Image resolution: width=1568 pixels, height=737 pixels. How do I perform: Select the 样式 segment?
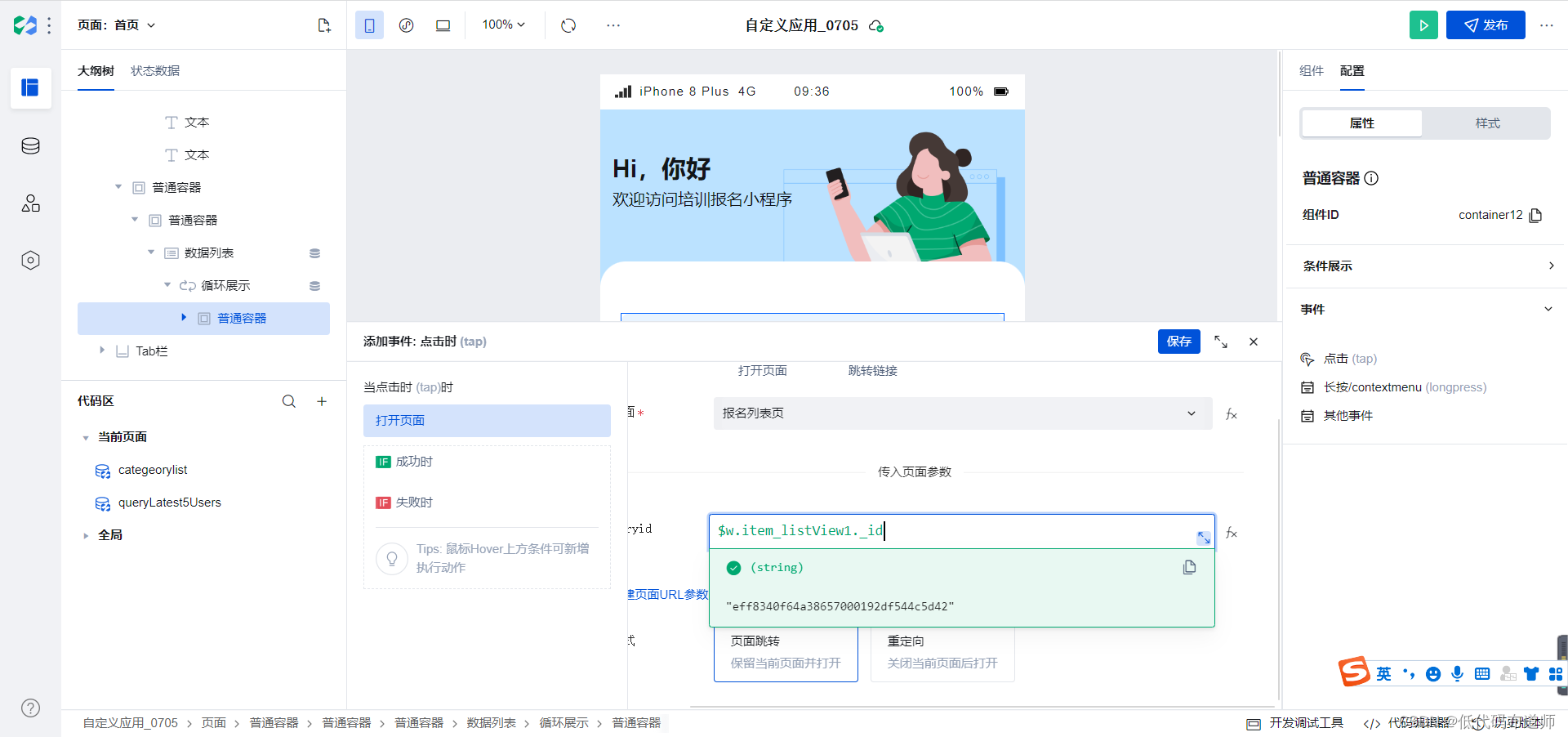click(1487, 123)
